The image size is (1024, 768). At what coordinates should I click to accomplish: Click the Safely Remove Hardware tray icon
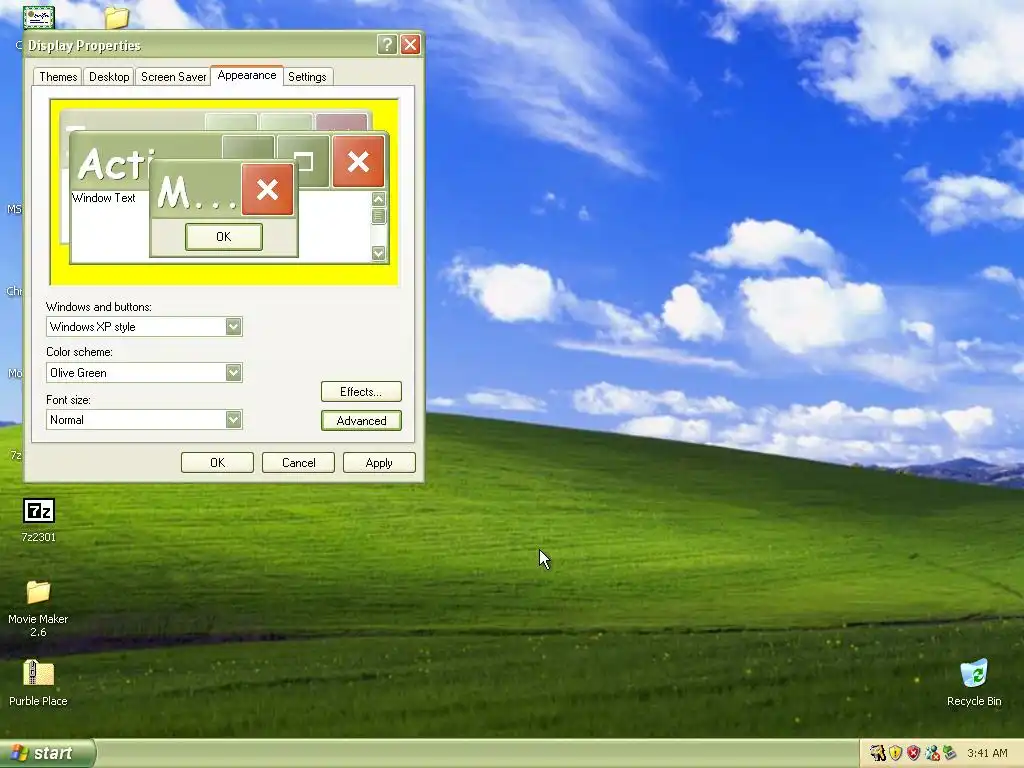coord(950,753)
